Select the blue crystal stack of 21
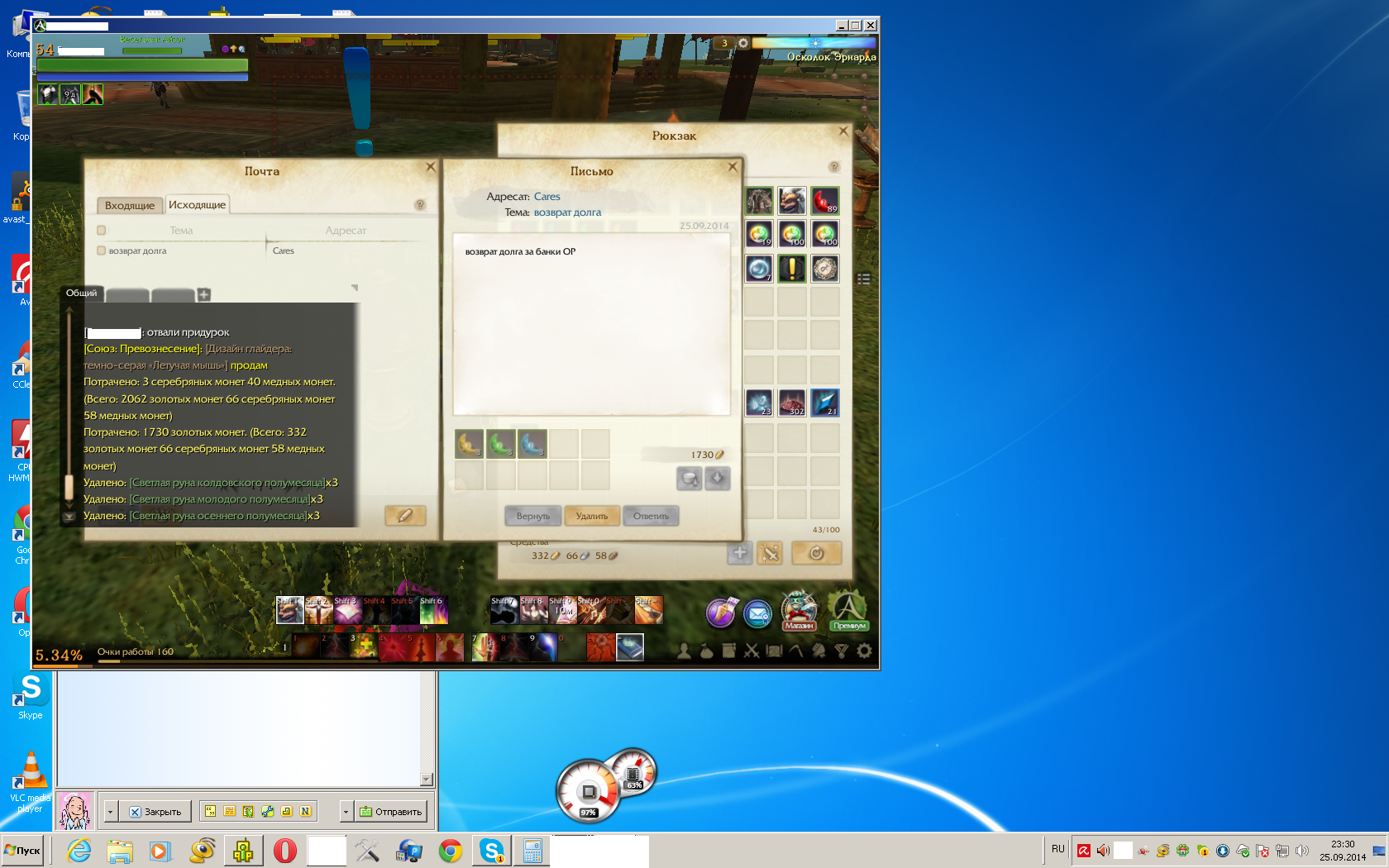Viewport: 1389px width, 868px height. (x=825, y=403)
